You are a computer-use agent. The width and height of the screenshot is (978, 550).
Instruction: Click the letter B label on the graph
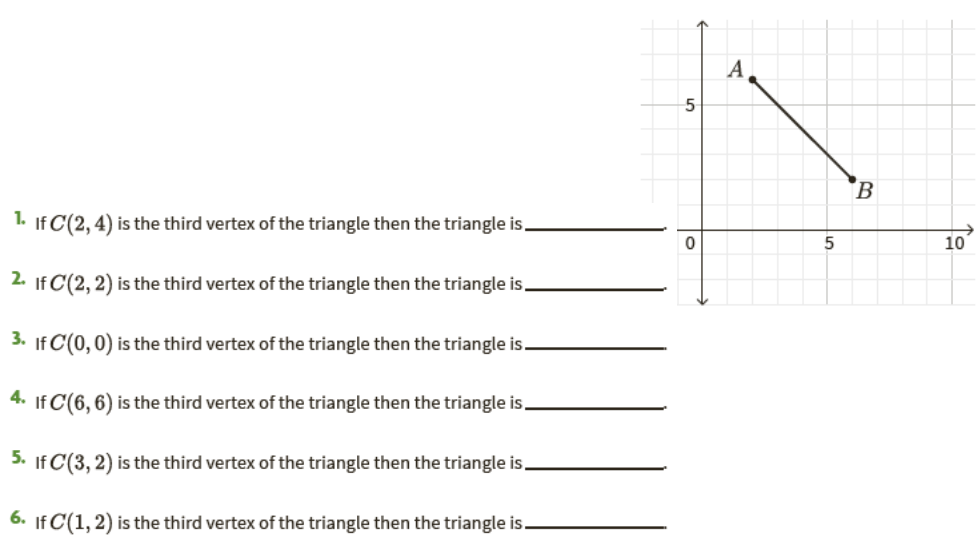tap(865, 189)
